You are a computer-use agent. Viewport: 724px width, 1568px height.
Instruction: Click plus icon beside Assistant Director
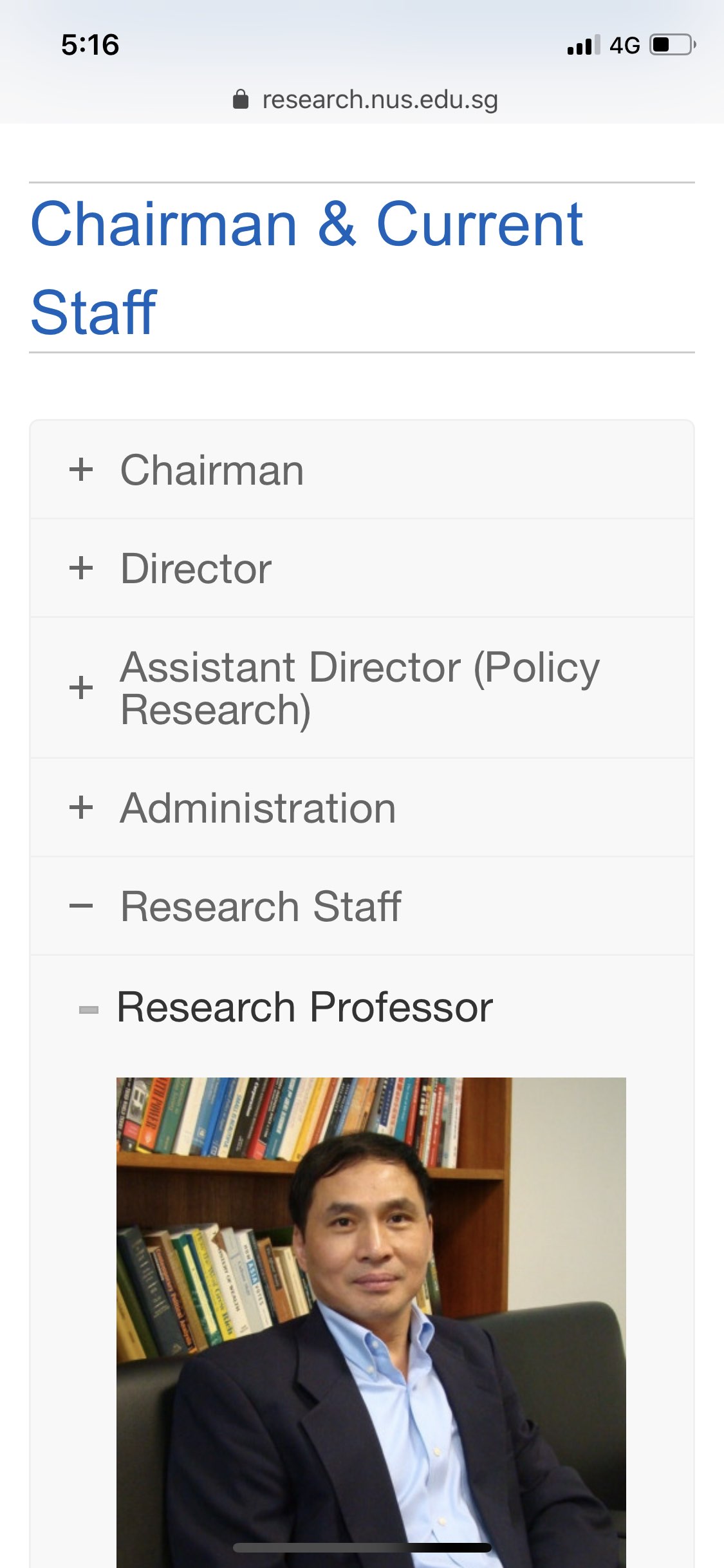(81, 687)
